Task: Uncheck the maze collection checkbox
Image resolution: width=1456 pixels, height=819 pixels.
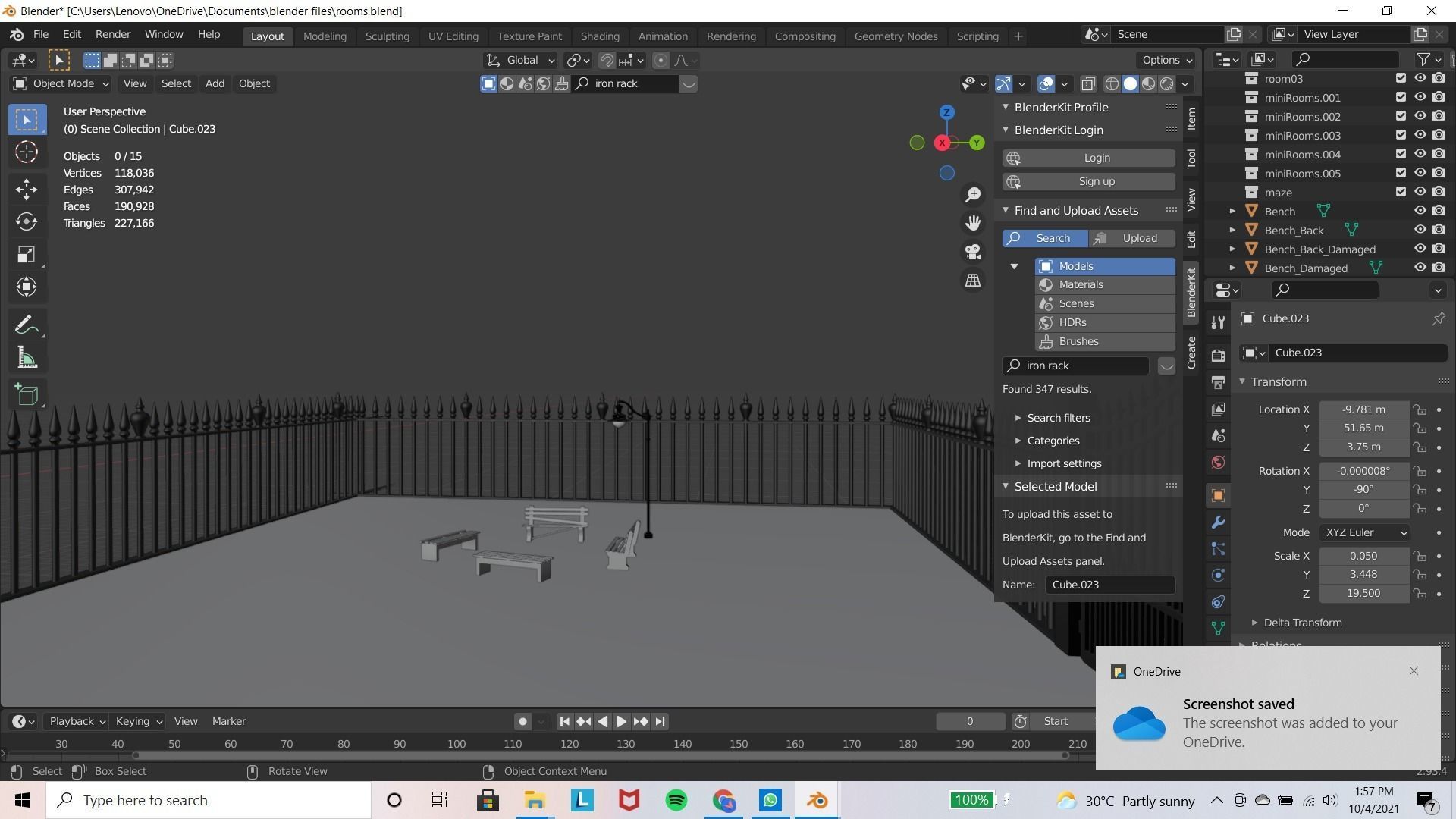Action: (x=1401, y=192)
